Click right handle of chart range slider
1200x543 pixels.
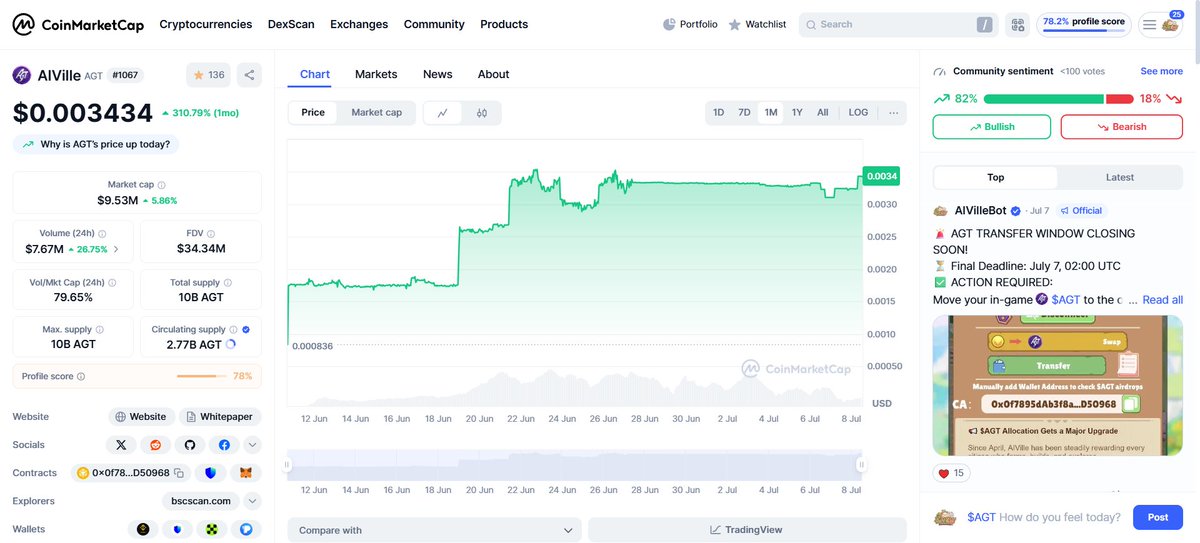point(861,464)
